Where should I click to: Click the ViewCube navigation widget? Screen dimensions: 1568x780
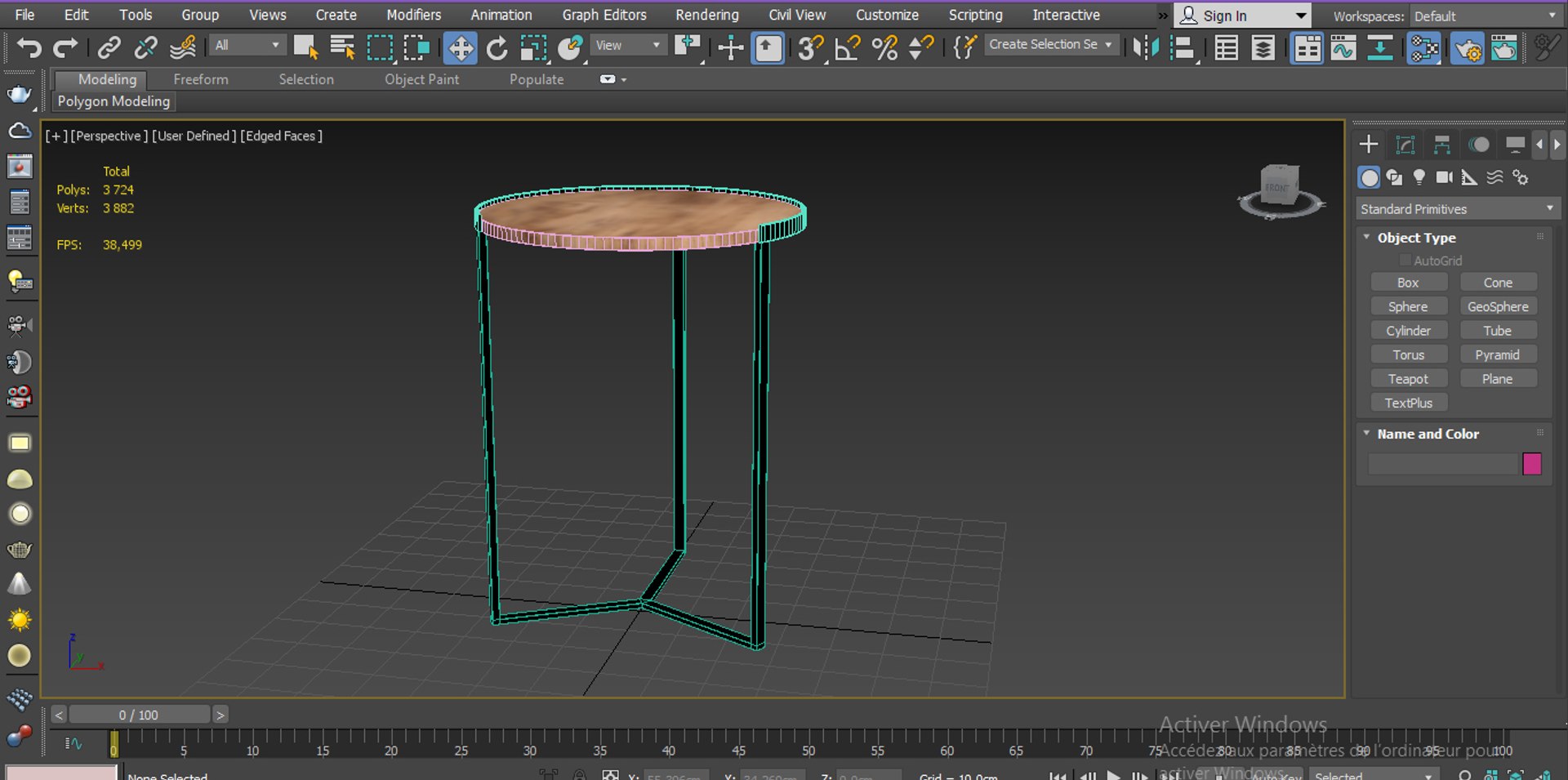tap(1280, 192)
